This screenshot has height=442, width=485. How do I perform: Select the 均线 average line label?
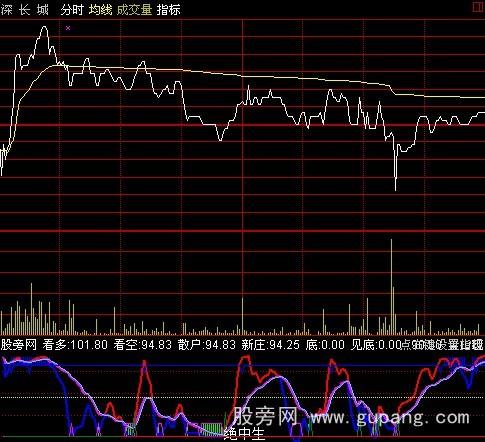(x=100, y=10)
